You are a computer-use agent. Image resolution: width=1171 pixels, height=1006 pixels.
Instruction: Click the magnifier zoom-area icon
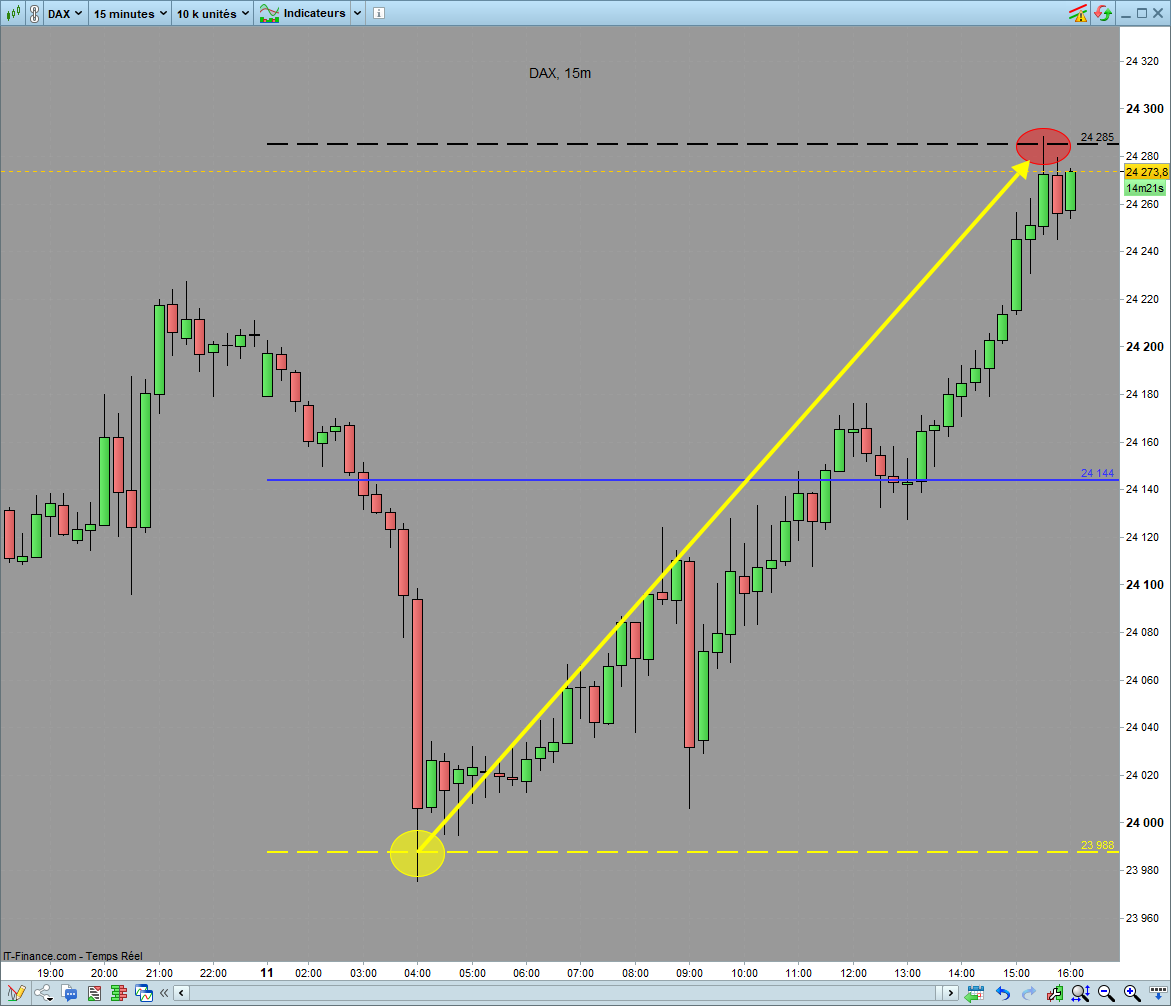pos(1081,993)
